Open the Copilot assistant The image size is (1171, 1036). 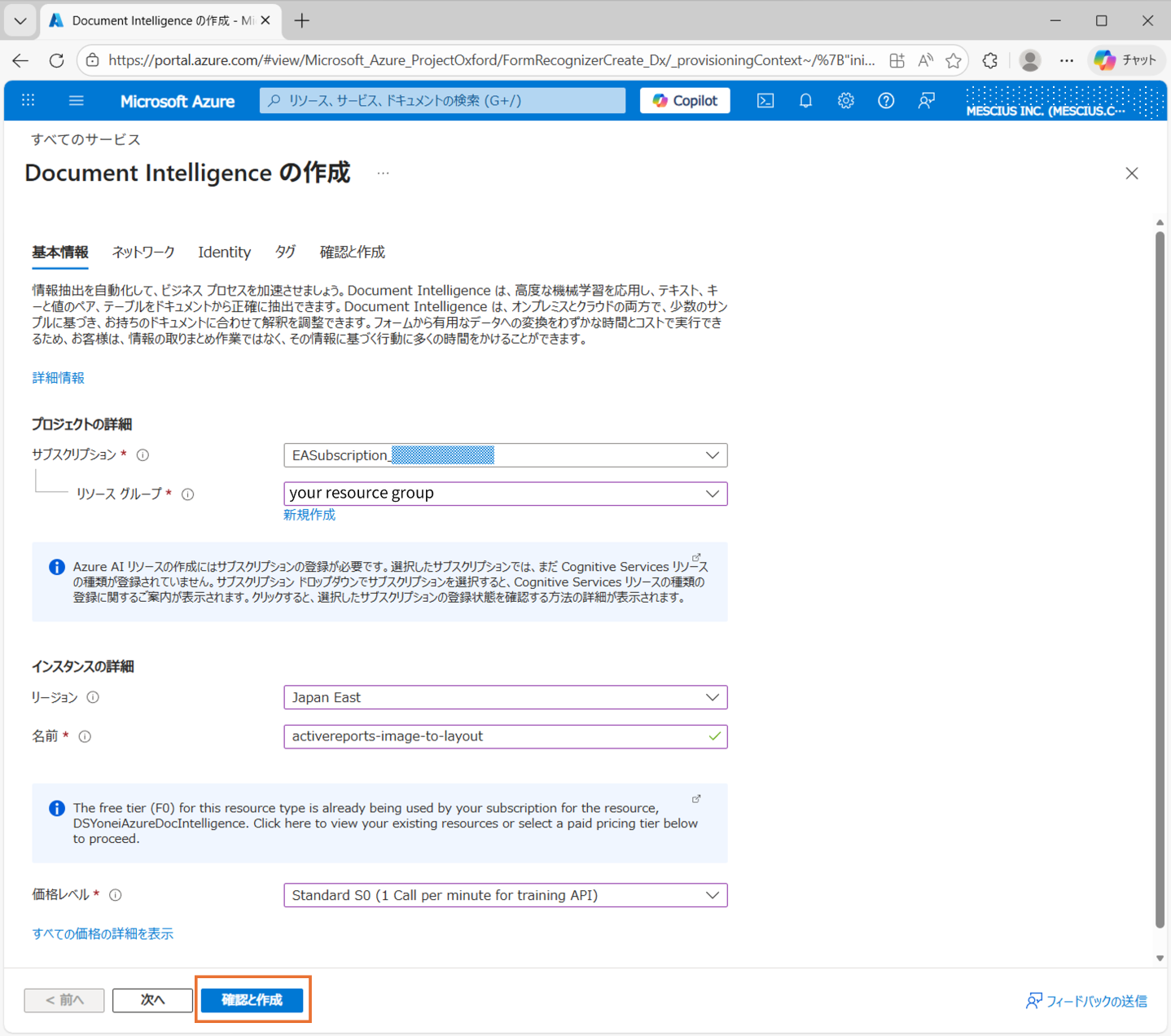pyautogui.click(x=684, y=100)
